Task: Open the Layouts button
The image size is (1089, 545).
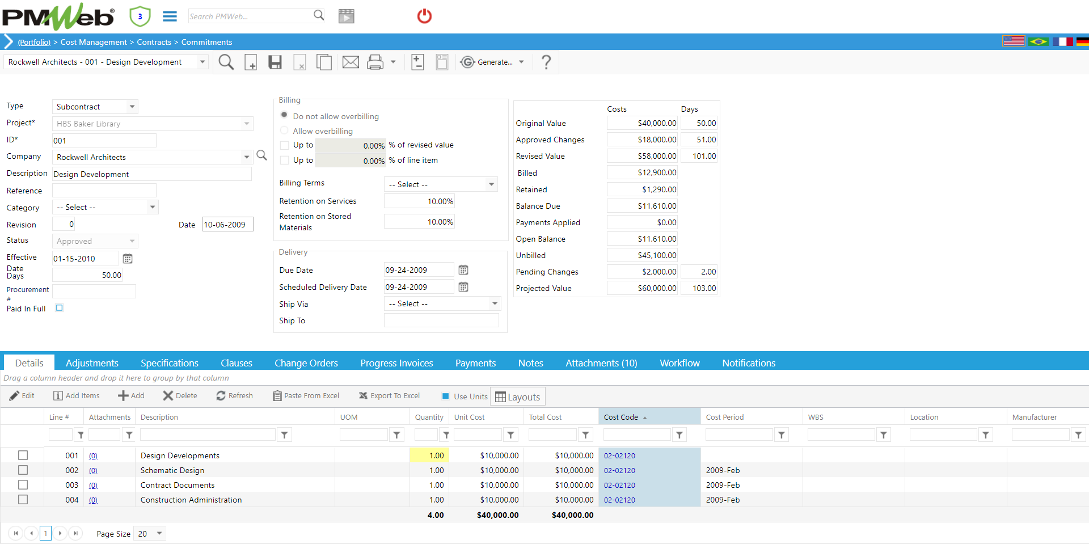Action: click(517, 397)
